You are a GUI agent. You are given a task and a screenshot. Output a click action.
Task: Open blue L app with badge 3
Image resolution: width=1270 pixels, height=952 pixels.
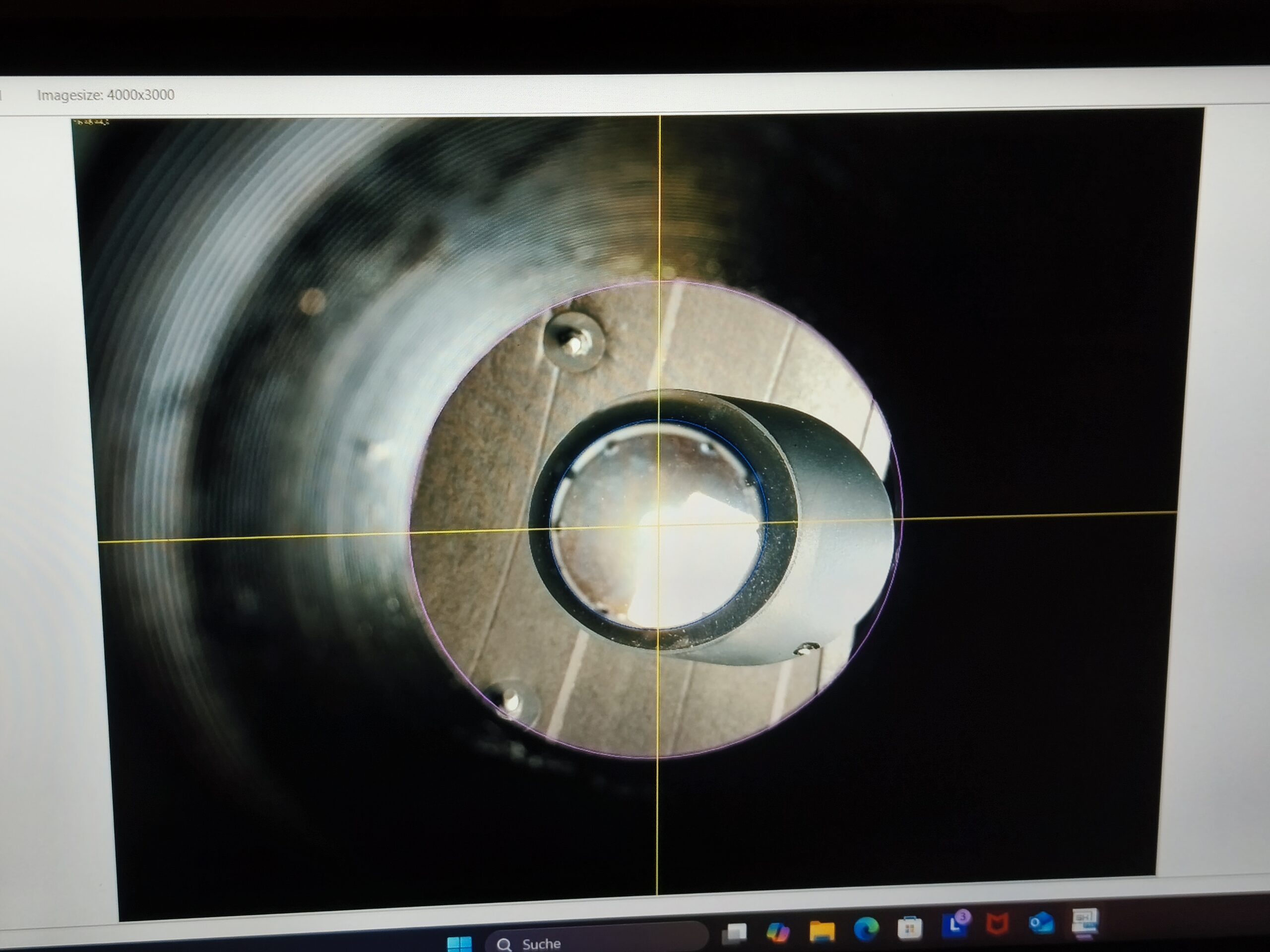click(954, 925)
